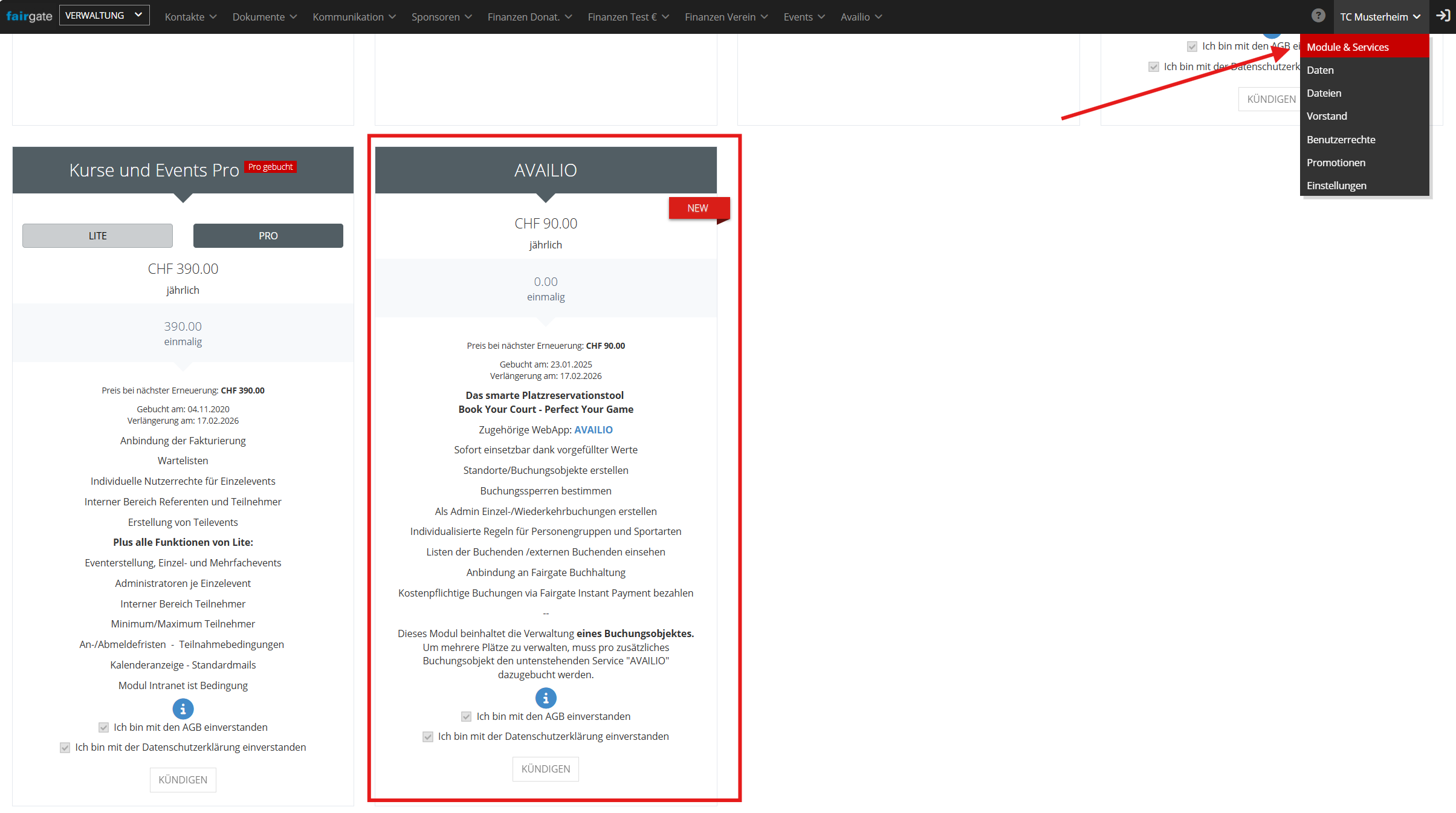
Task: Click KÜNDIGEN button in AVAILIO card
Action: [545, 769]
